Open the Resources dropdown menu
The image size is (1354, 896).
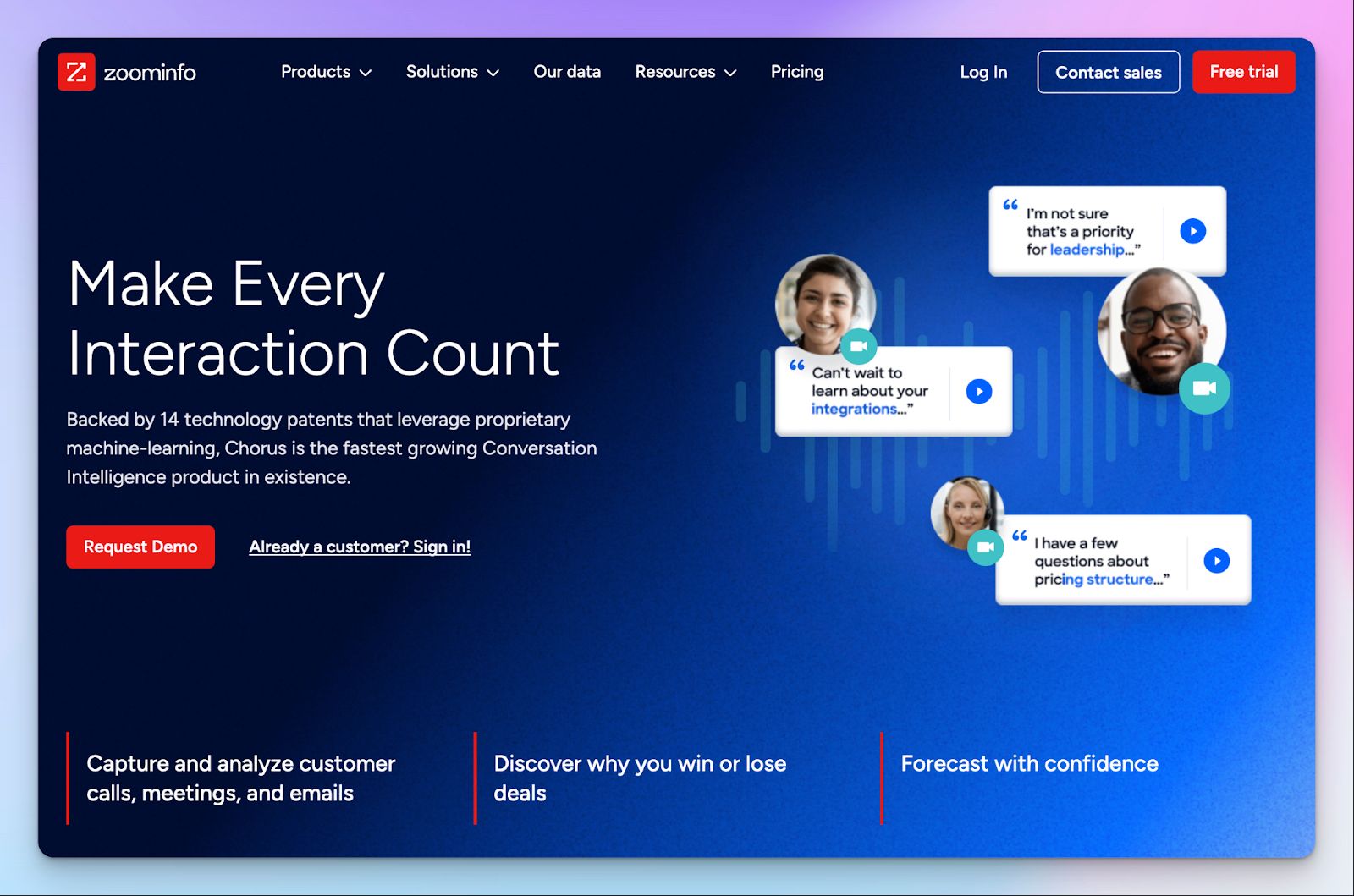pos(685,72)
